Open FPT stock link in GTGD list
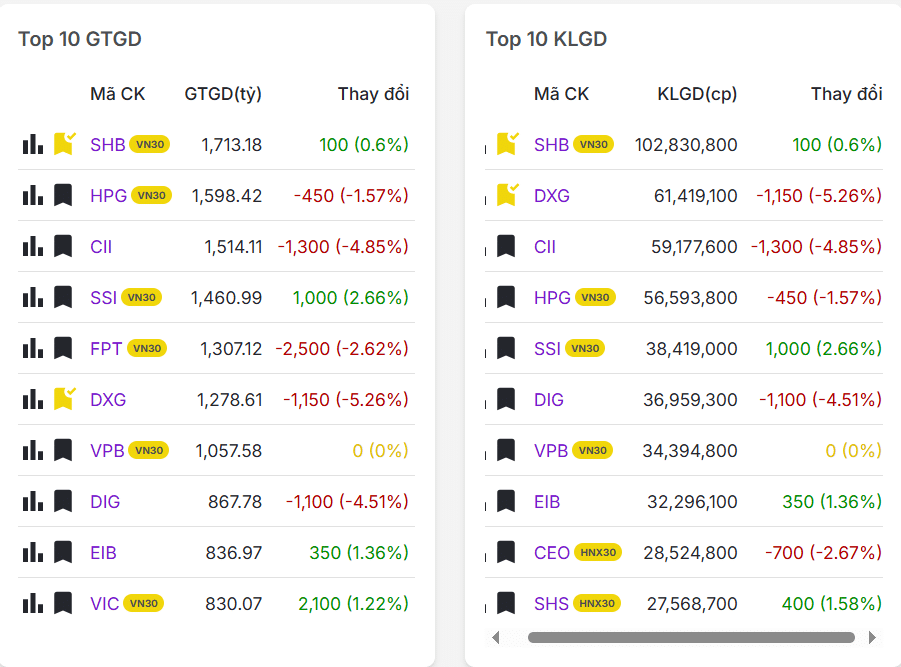 click(x=106, y=348)
